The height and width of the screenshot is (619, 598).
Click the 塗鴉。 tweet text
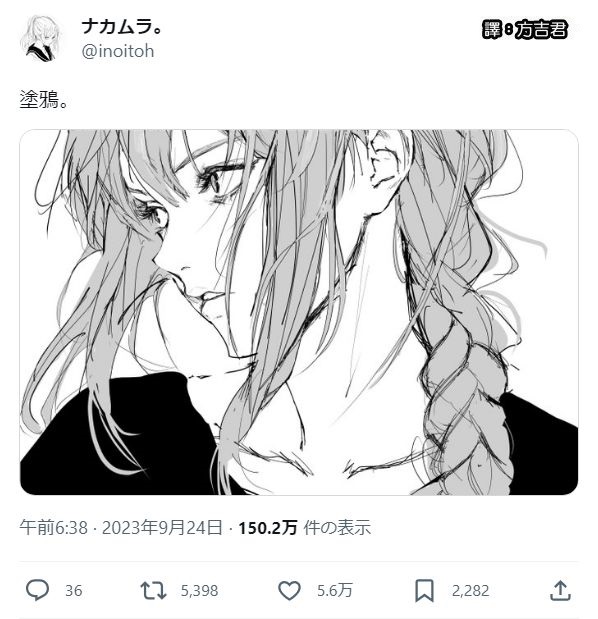click(43, 99)
